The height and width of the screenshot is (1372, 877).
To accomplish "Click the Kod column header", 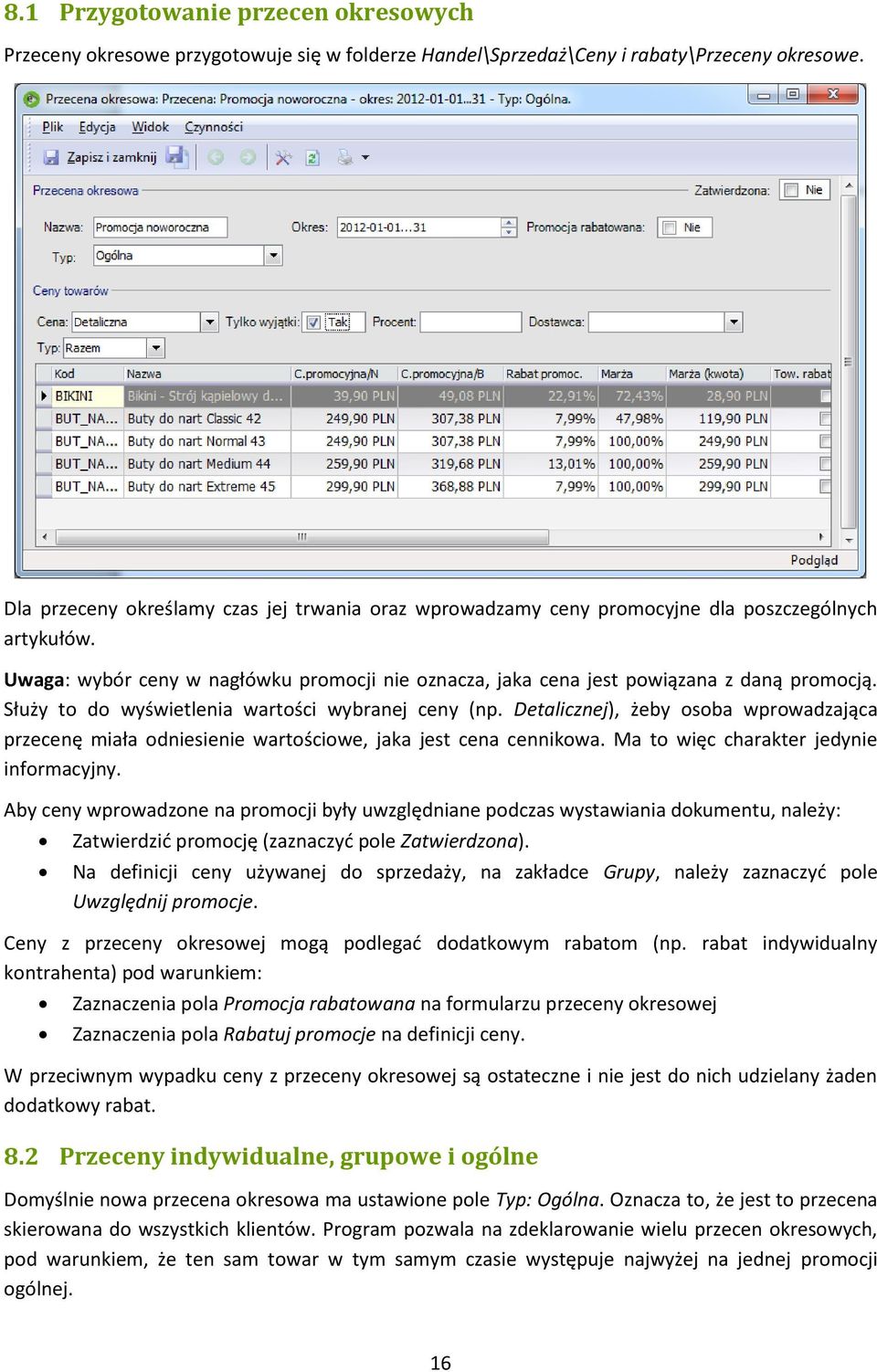I will [x=87, y=374].
